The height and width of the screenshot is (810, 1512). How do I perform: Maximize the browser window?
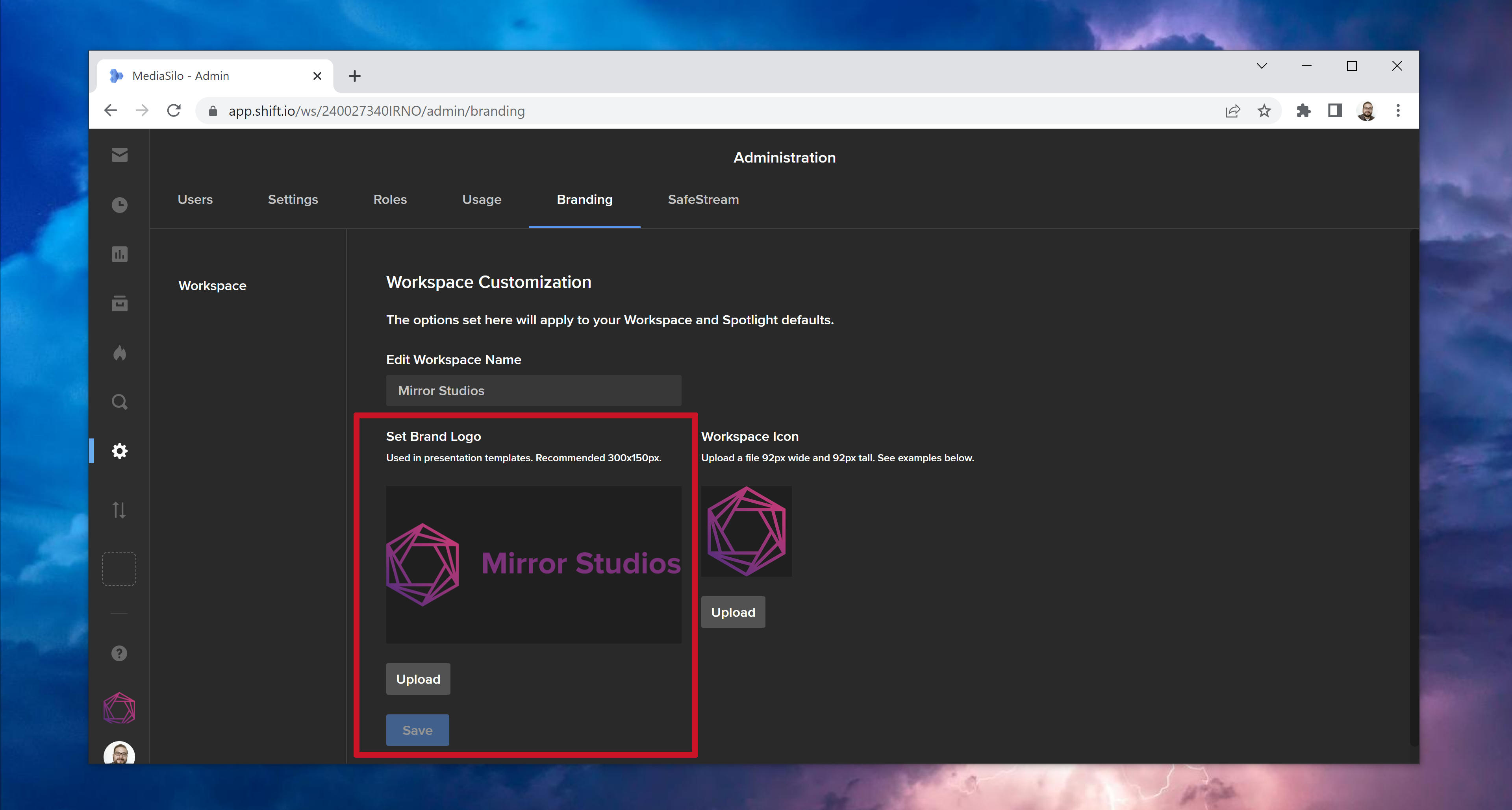(1352, 66)
